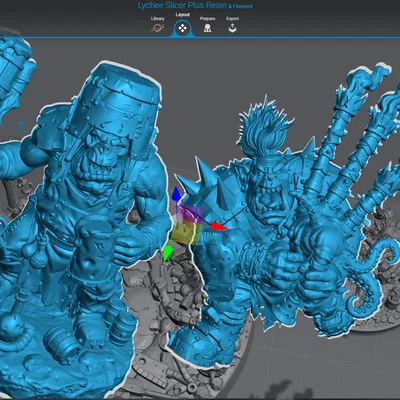Switch to the Layout tab
The height and width of the screenshot is (400, 400).
tap(182, 25)
